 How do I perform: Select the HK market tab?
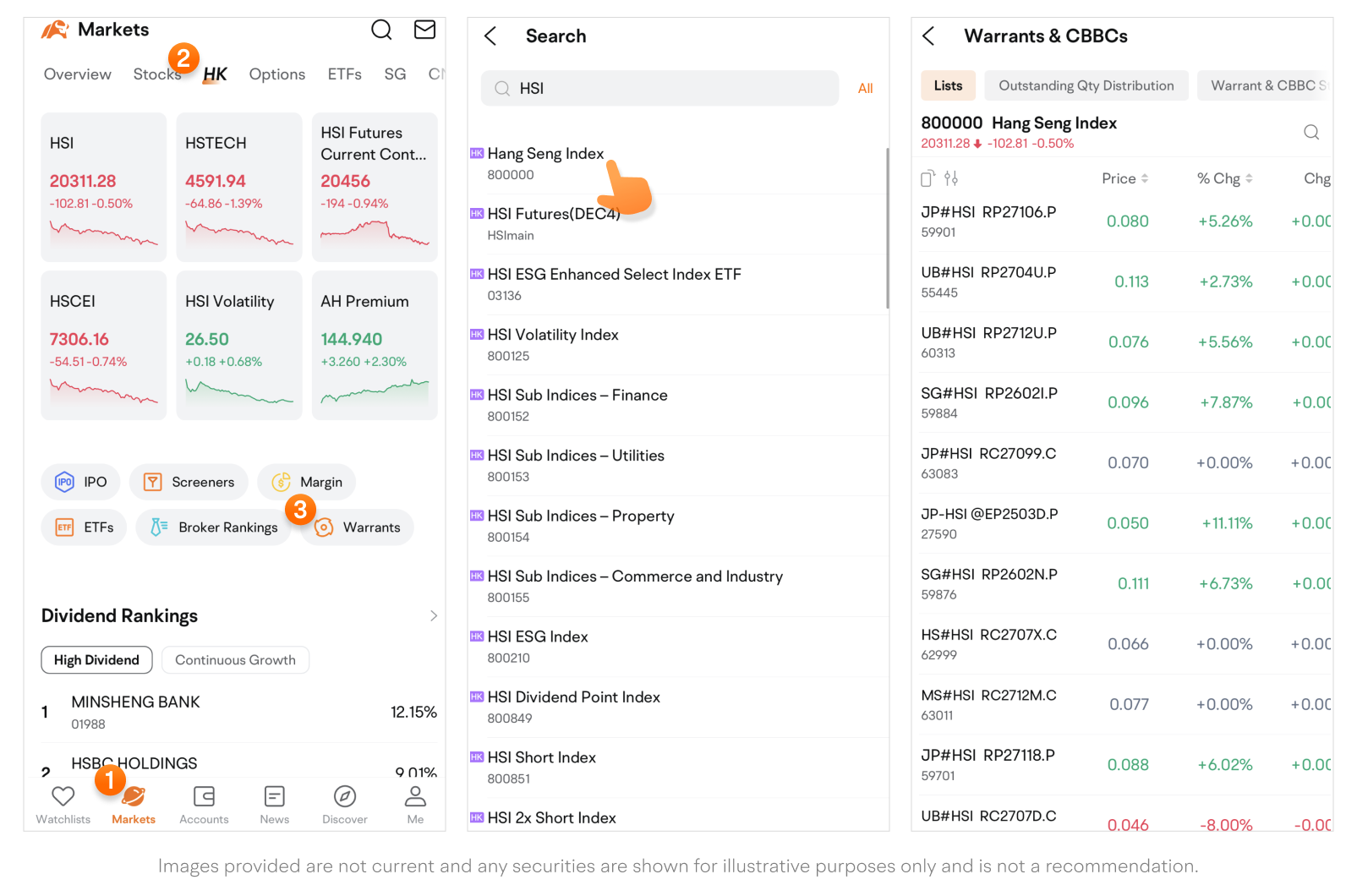point(215,74)
